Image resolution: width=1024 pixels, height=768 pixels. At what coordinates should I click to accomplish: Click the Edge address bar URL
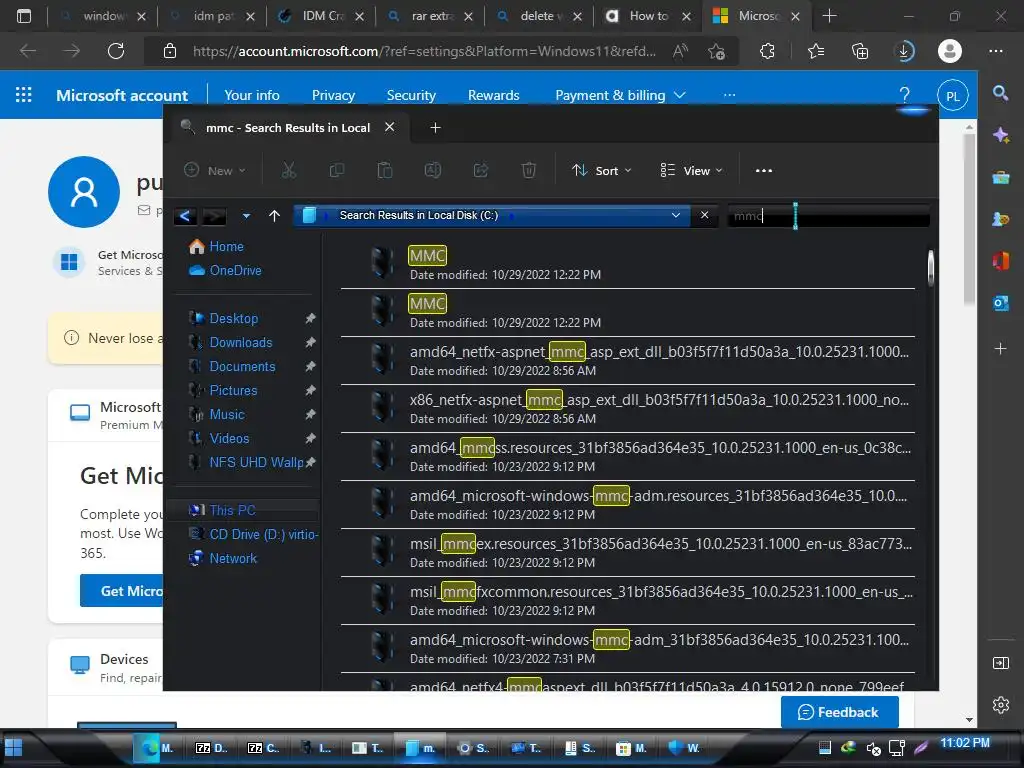424,51
